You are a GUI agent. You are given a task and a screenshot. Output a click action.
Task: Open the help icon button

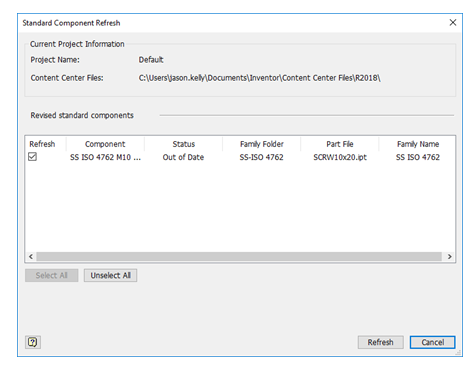tap(33, 342)
